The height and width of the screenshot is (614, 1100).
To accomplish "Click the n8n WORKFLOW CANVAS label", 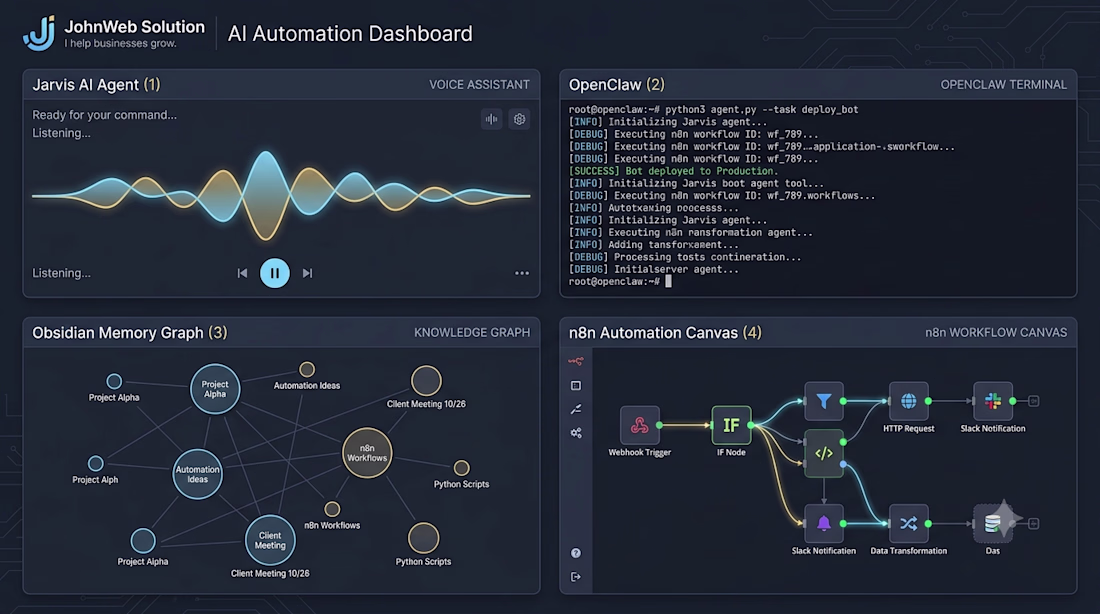I will tap(996, 333).
